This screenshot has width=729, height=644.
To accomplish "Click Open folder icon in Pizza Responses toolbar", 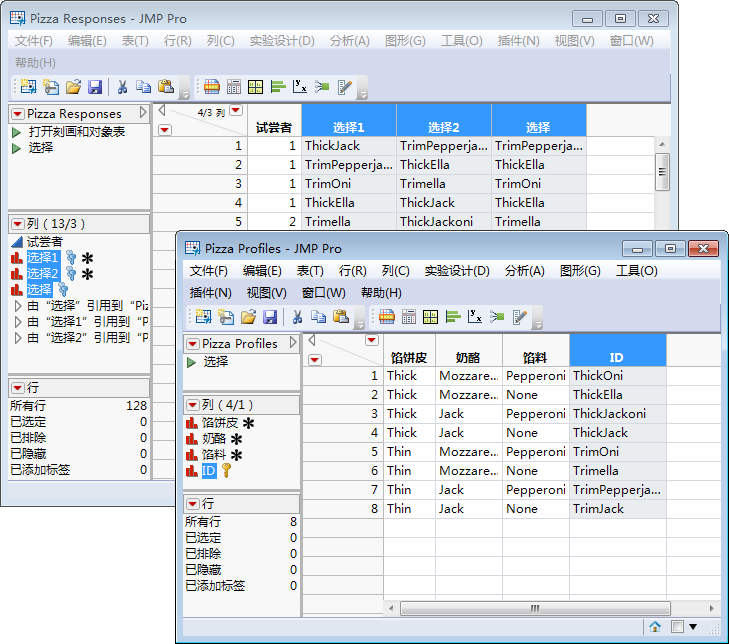I will (x=73, y=87).
